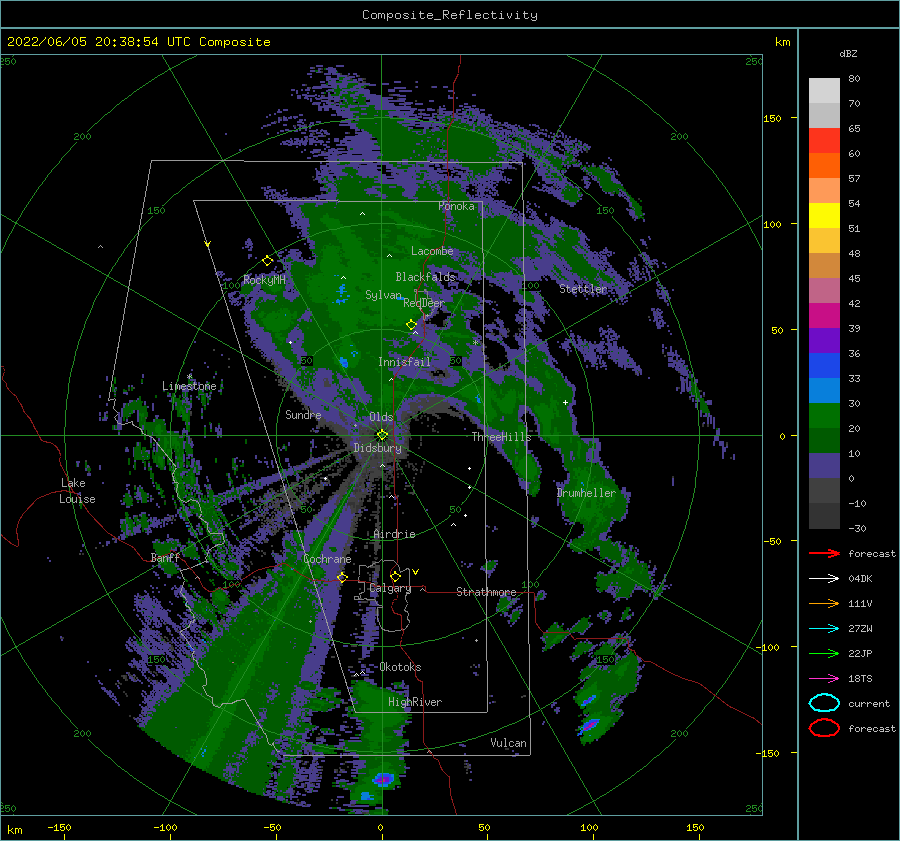900x841 pixels.
Task: Click the Vulcan label
Action: click(x=509, y=743)
